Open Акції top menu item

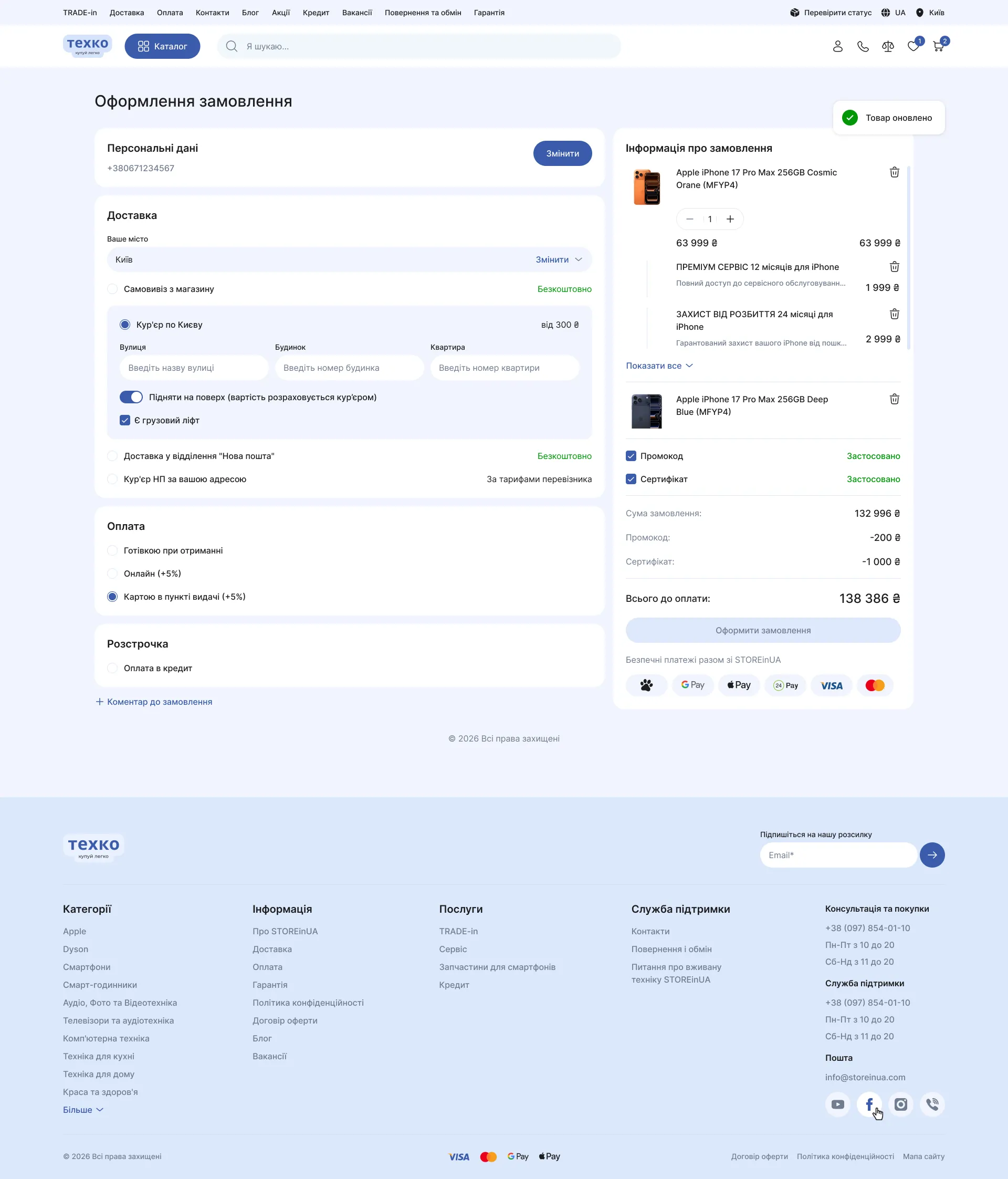click(x=280, y=13)
